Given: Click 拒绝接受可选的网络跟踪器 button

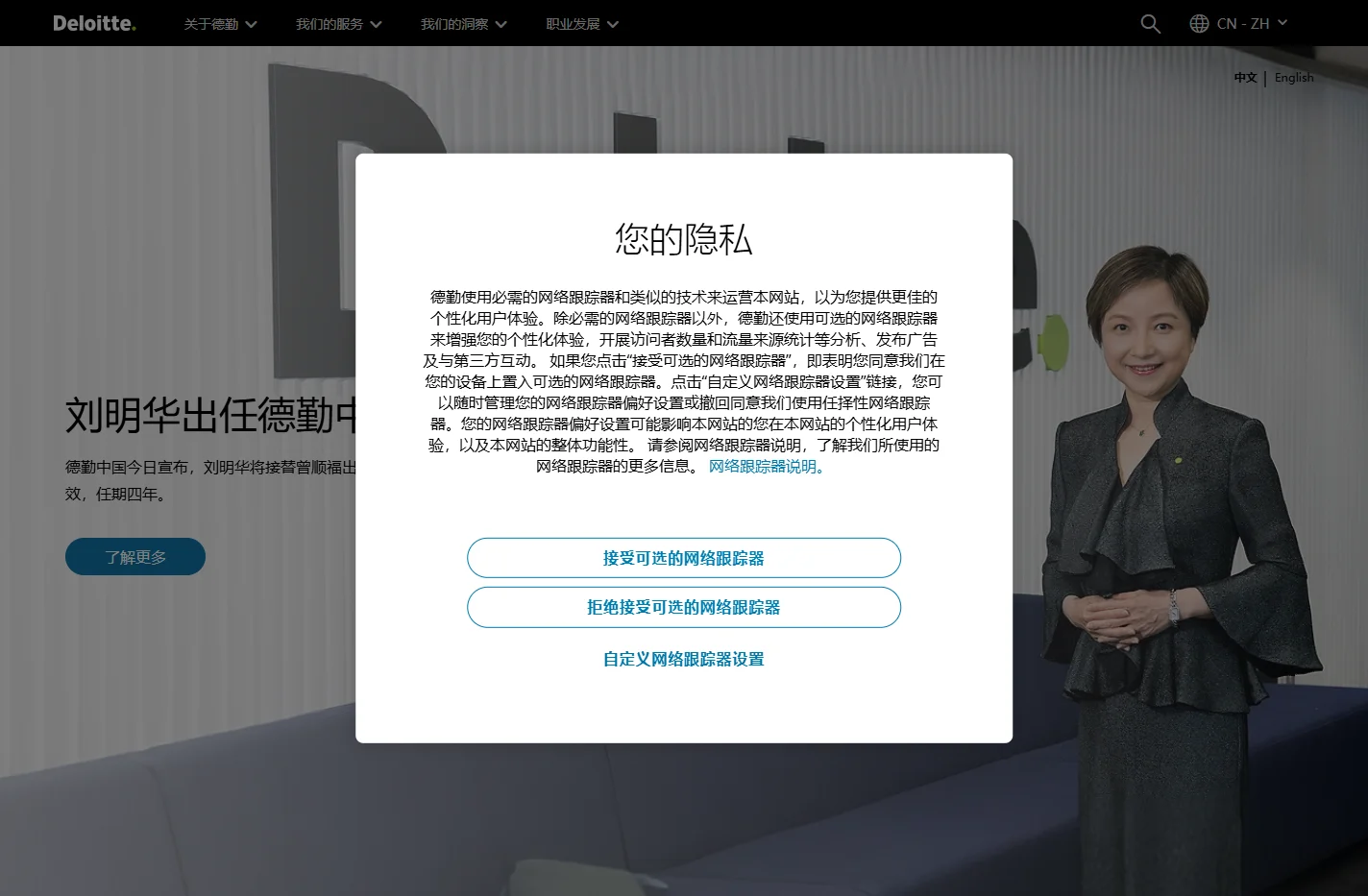Looking at the screenshot, I should 684,607.
